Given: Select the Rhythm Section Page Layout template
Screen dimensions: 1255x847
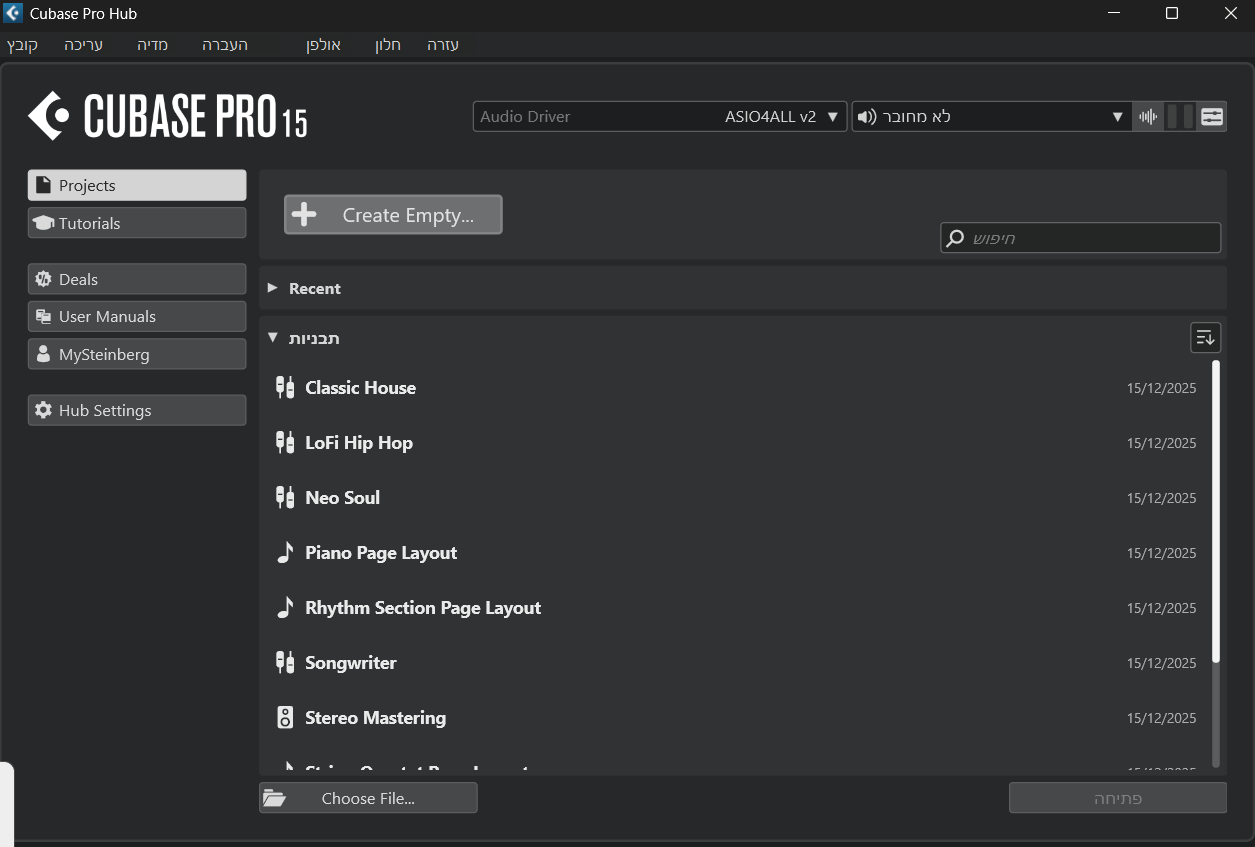Looking at the screenshot, I should click(735, 608).
